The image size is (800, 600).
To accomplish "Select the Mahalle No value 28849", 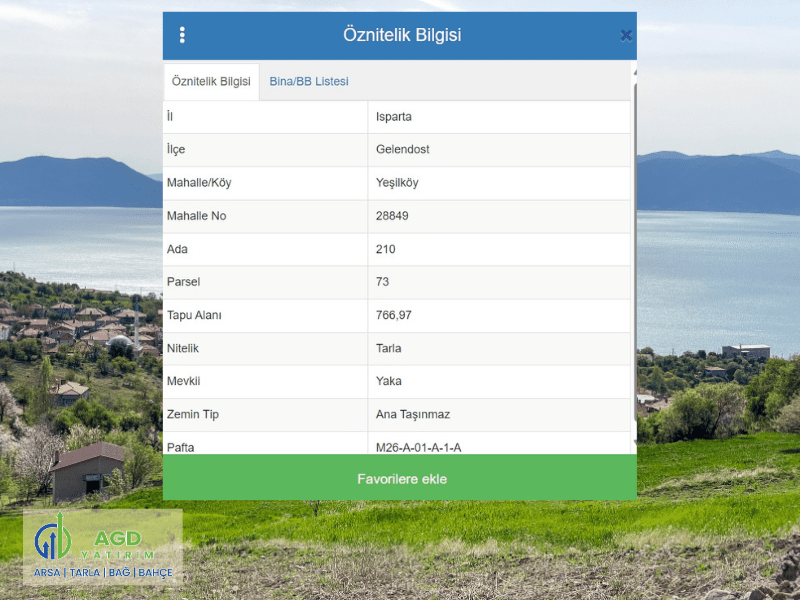I will click(x=392, y=216).
